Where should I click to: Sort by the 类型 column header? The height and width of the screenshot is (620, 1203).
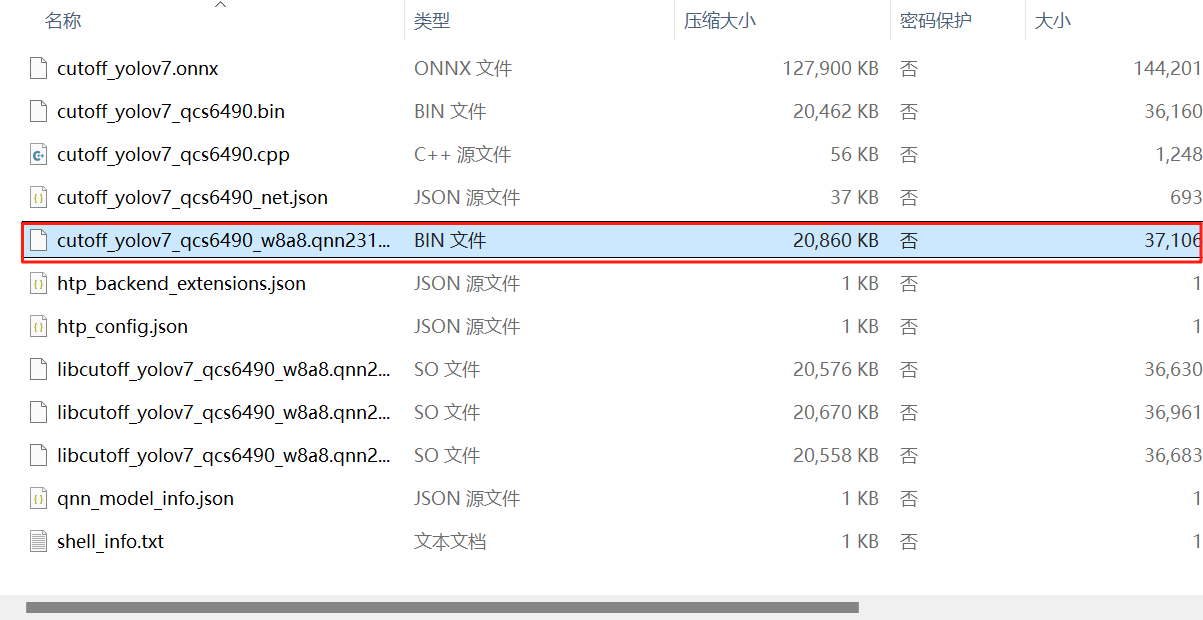[x=432, y=21]
